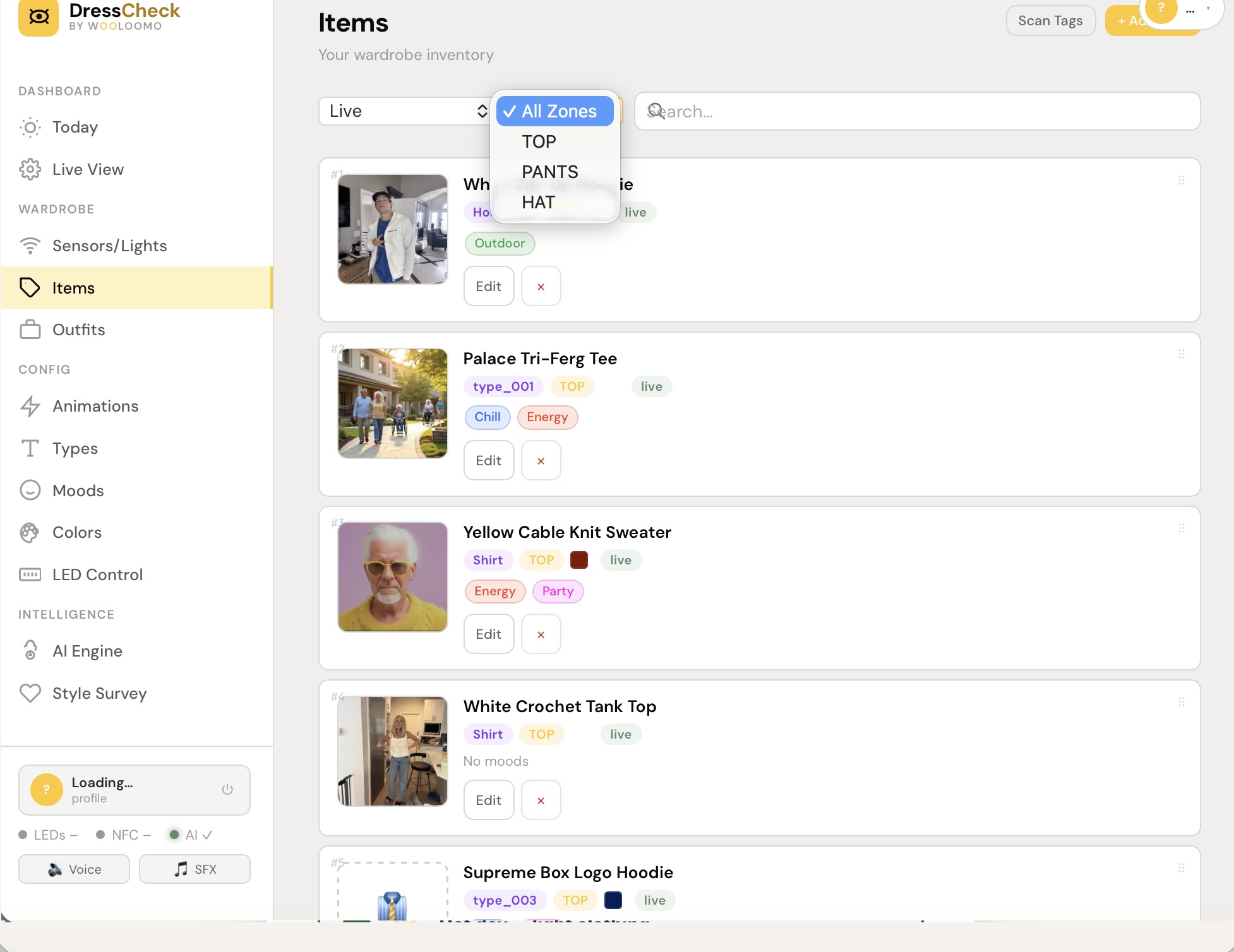The width and height of the screenshot is (1234, 952).
Task: Edit the White Crochet Tank Top item
Action: coord(489,800)
